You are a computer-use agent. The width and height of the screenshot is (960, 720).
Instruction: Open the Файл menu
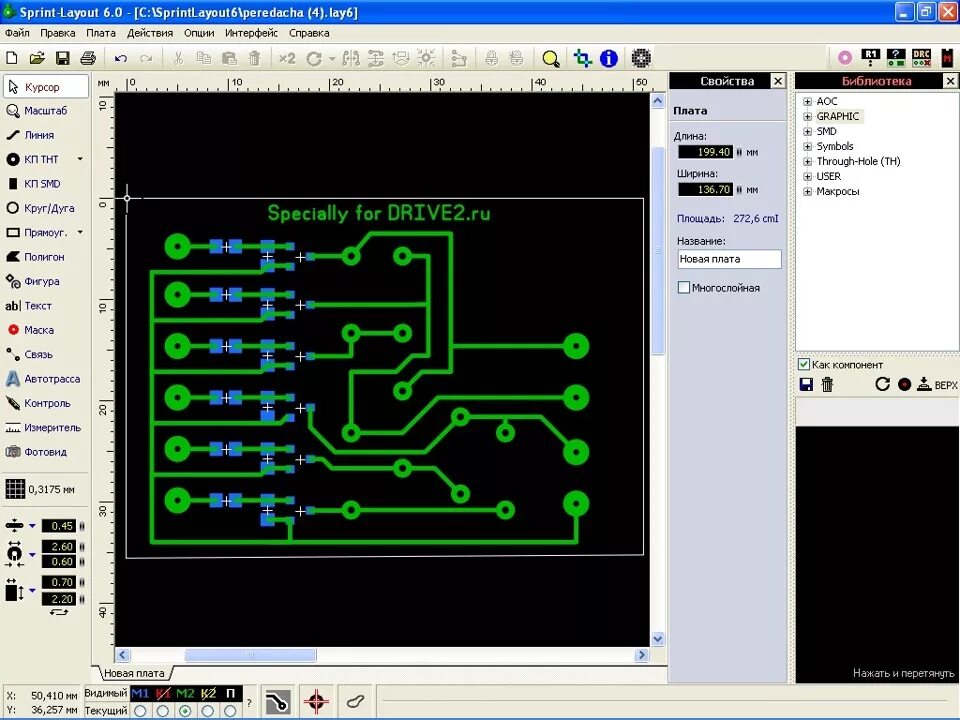coord(17,33)
